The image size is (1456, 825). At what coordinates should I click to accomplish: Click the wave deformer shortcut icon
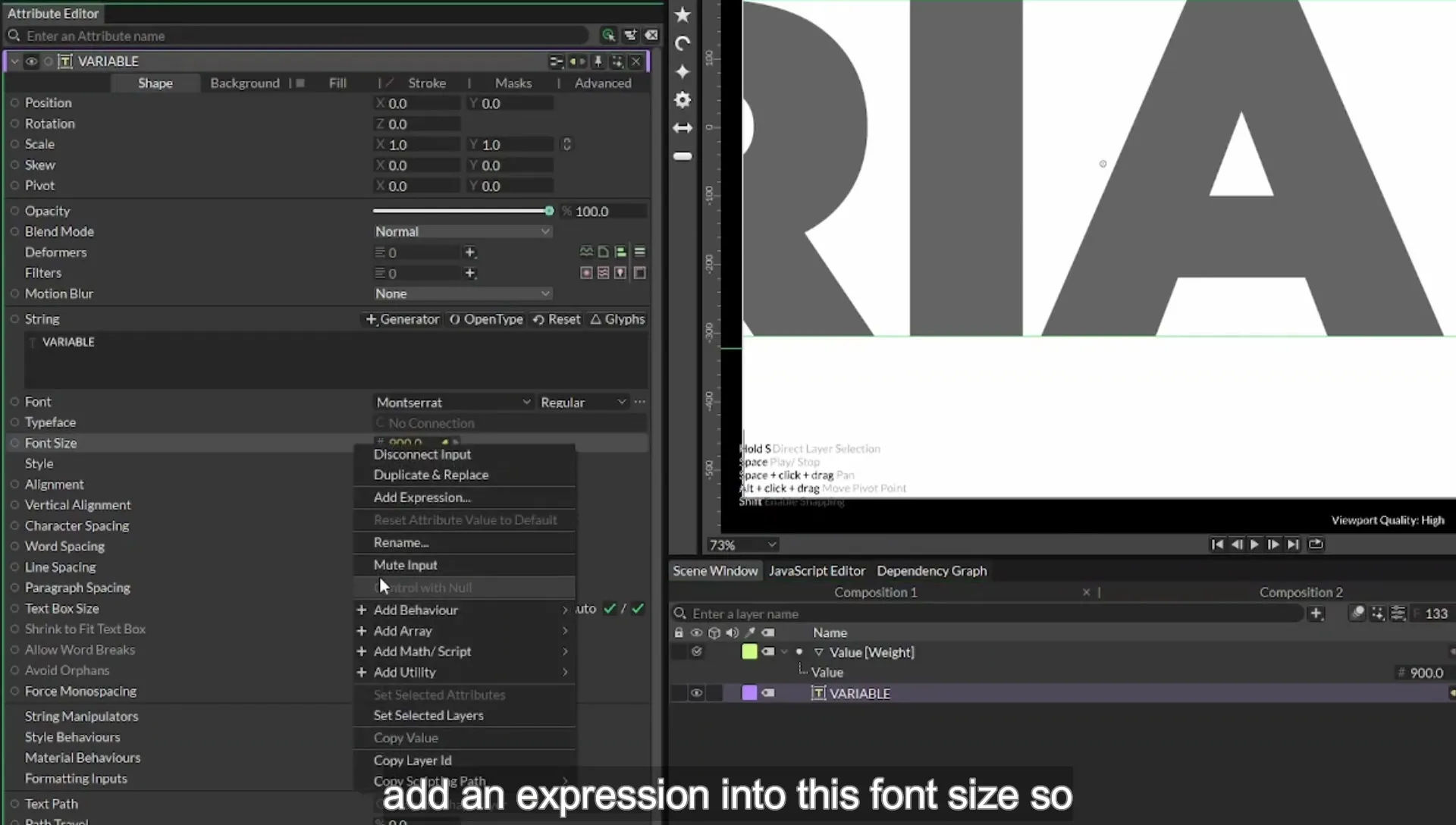[586, 252]
